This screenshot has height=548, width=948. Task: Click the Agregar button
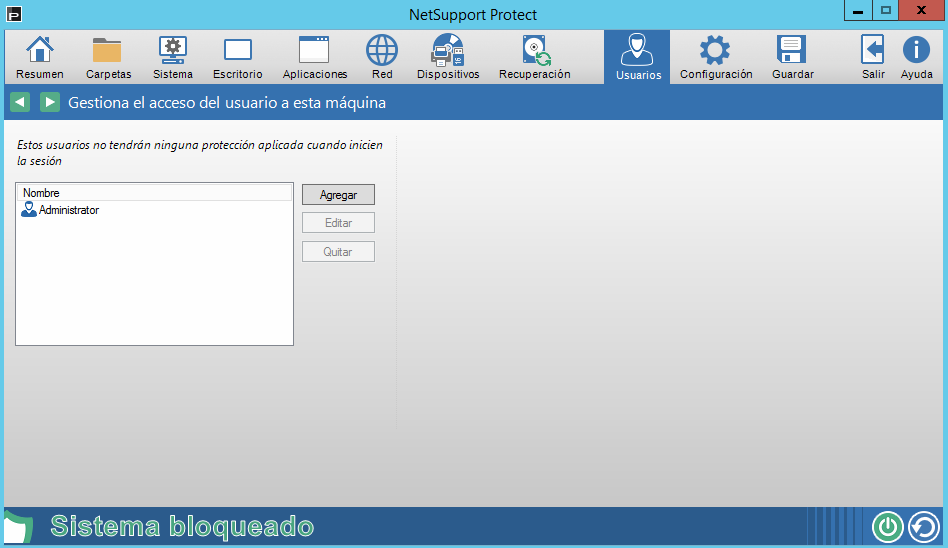point(339,195)
